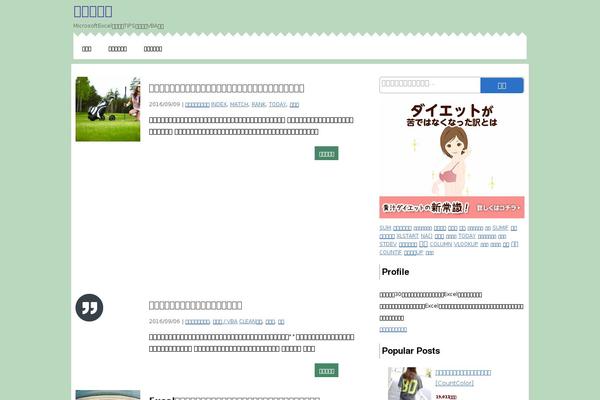600x400 pixels.
Task: Click the Profile section heading
Action: coord(395,272)
